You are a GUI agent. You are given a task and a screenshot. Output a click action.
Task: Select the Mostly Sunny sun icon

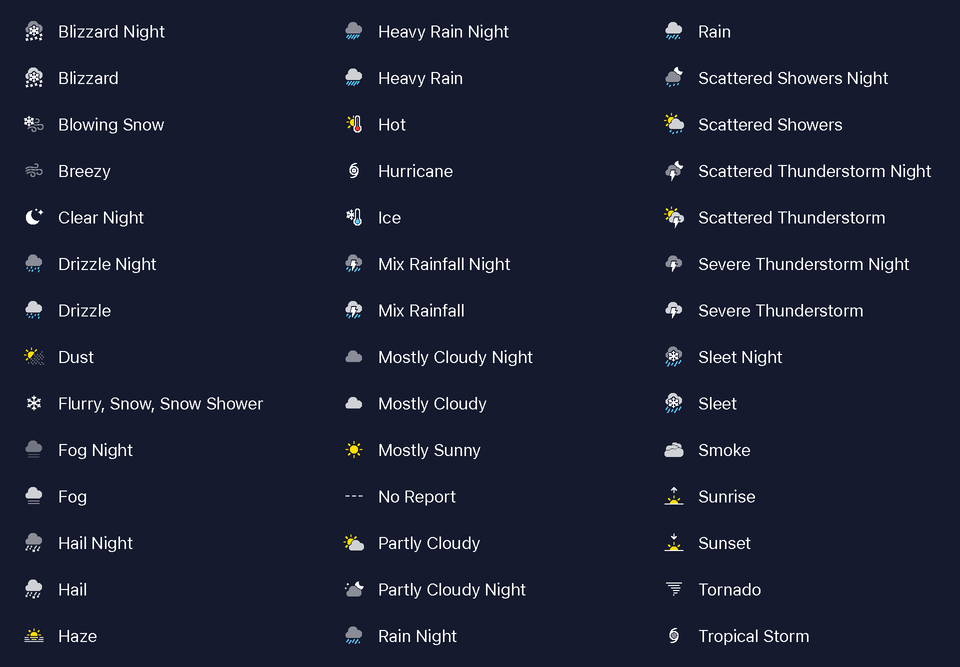354,450
